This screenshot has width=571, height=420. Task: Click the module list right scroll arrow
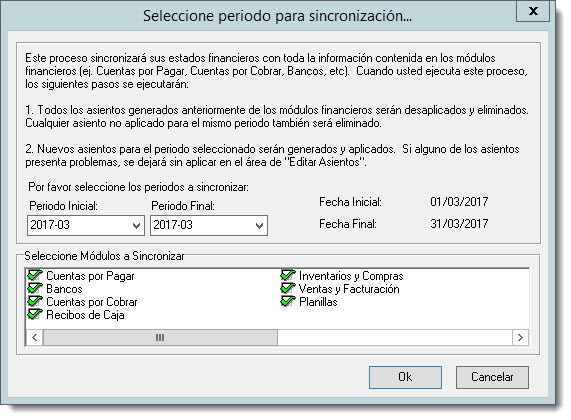click(520, 338)
